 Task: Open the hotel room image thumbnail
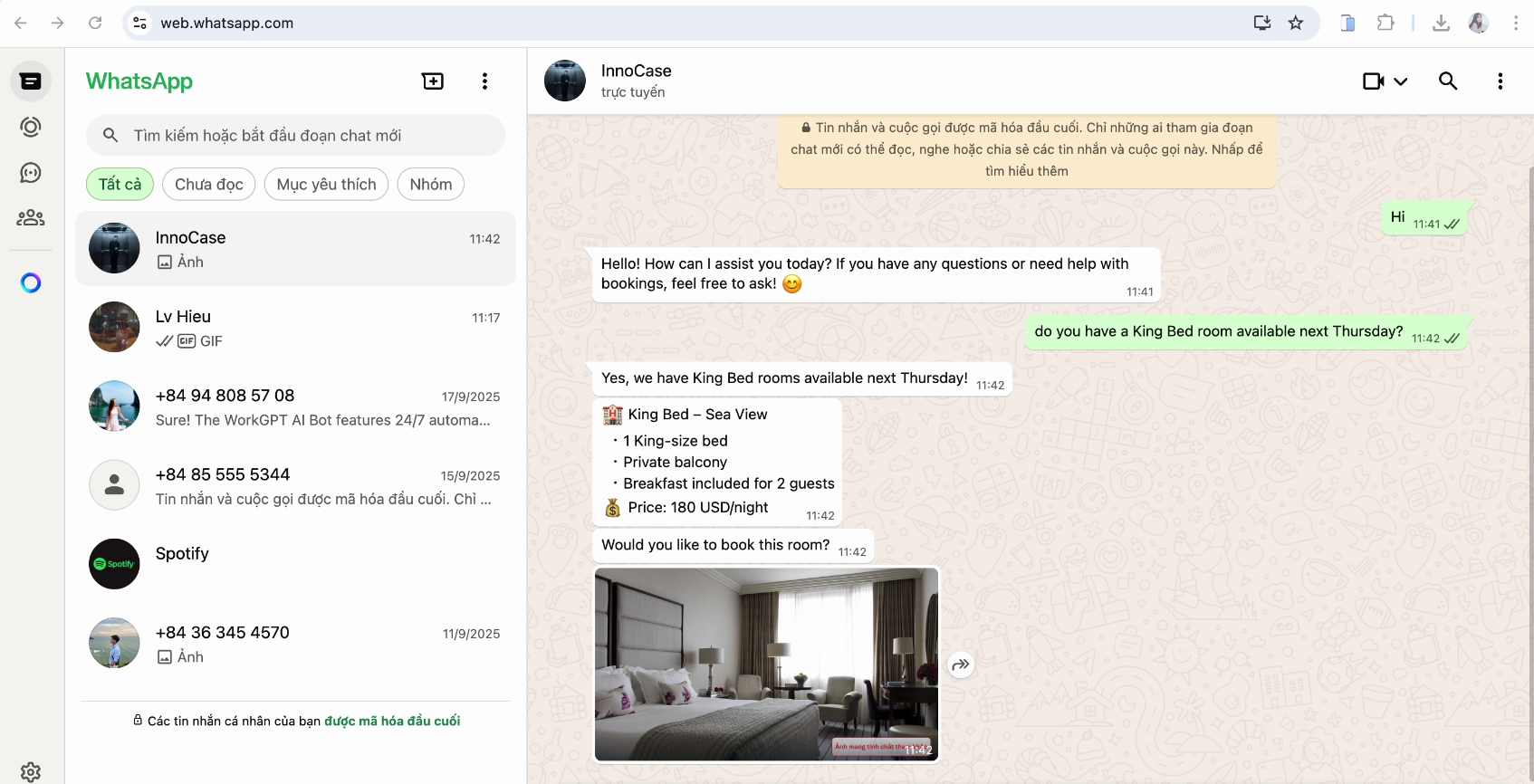pyautogui.click(x=766, y=664)
